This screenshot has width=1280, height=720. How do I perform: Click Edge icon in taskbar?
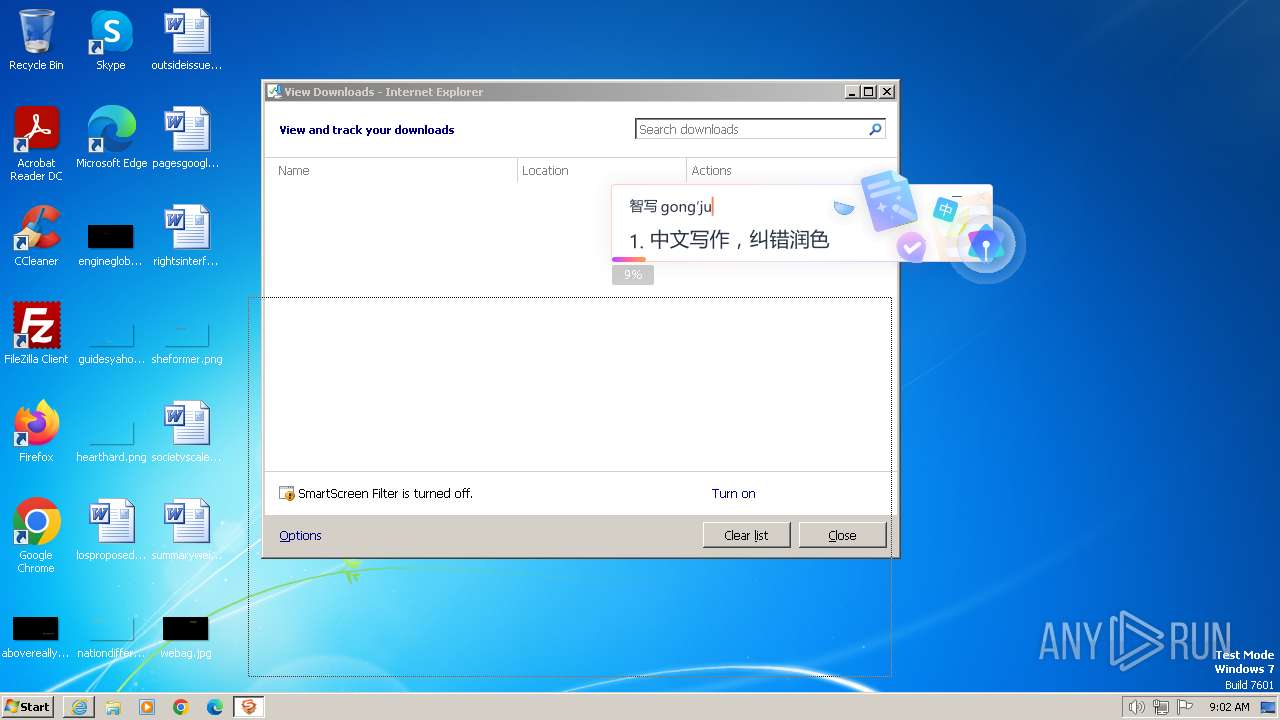coord(215,707)
